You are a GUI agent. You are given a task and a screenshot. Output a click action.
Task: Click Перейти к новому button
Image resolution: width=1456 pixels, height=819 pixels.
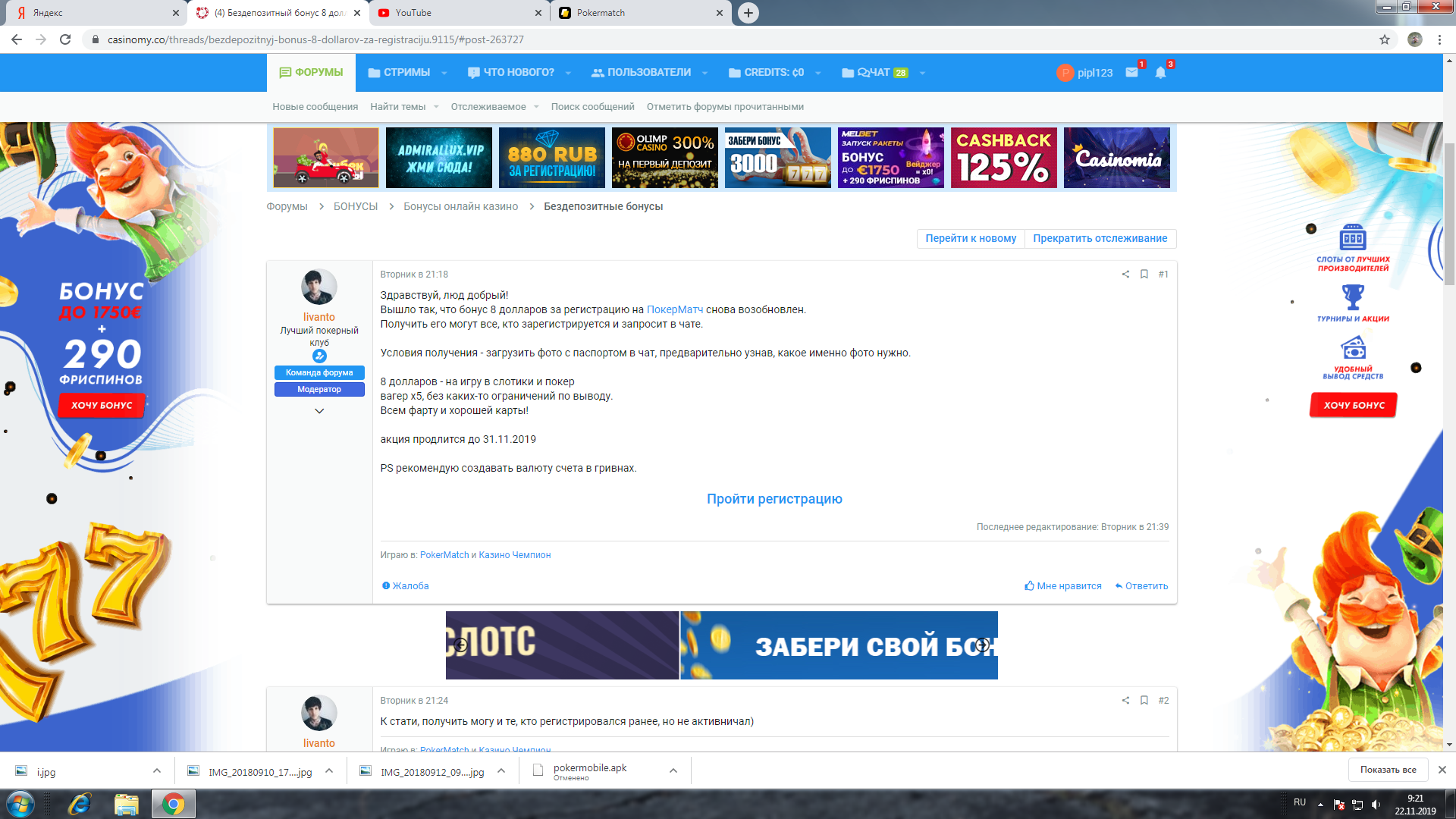tap(971, 238)
